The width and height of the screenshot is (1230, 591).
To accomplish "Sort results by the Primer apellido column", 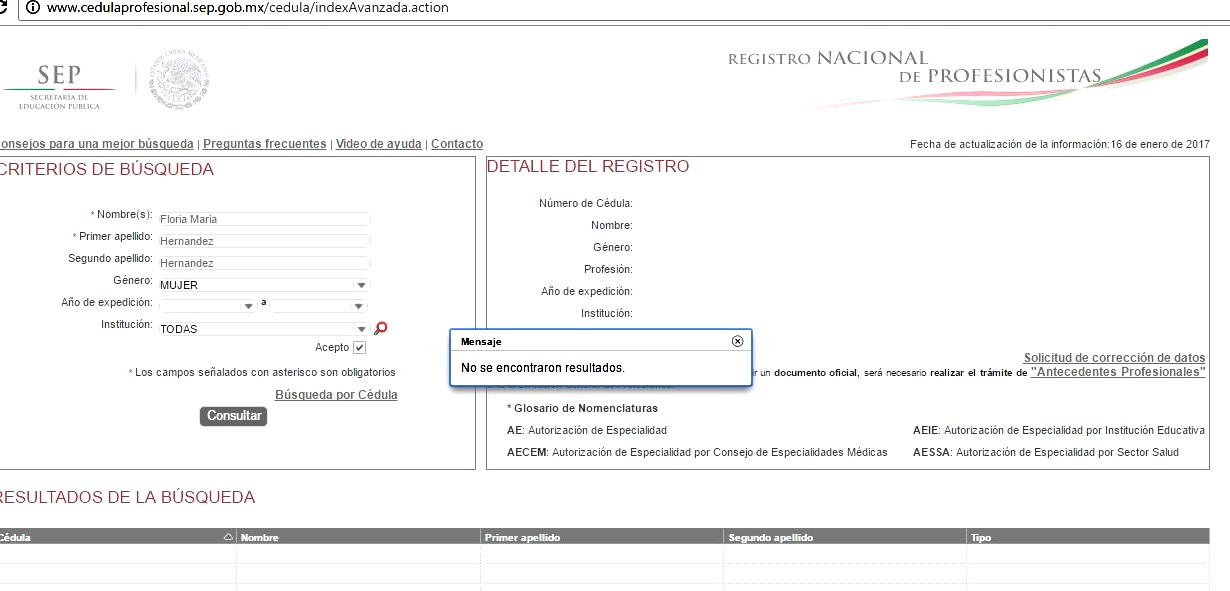I will point(522,537).
